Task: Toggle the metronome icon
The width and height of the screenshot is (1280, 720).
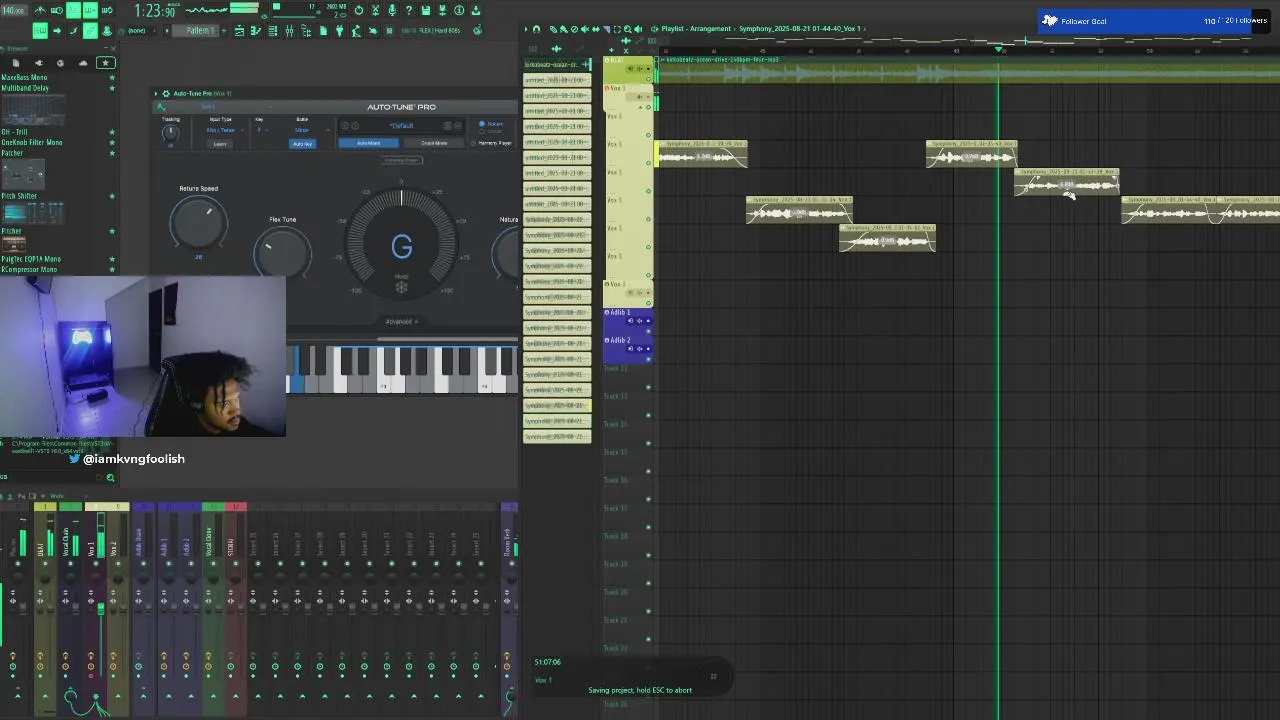Action: coord(39,10)
